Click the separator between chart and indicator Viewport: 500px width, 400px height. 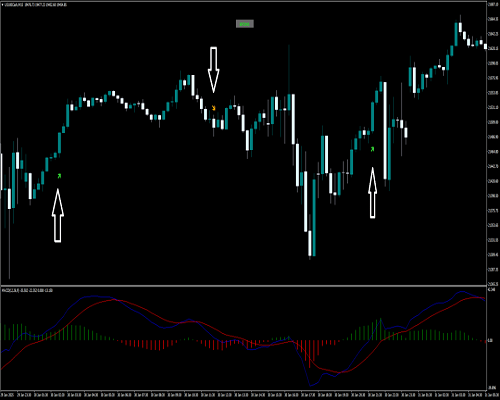coord(243,286)
